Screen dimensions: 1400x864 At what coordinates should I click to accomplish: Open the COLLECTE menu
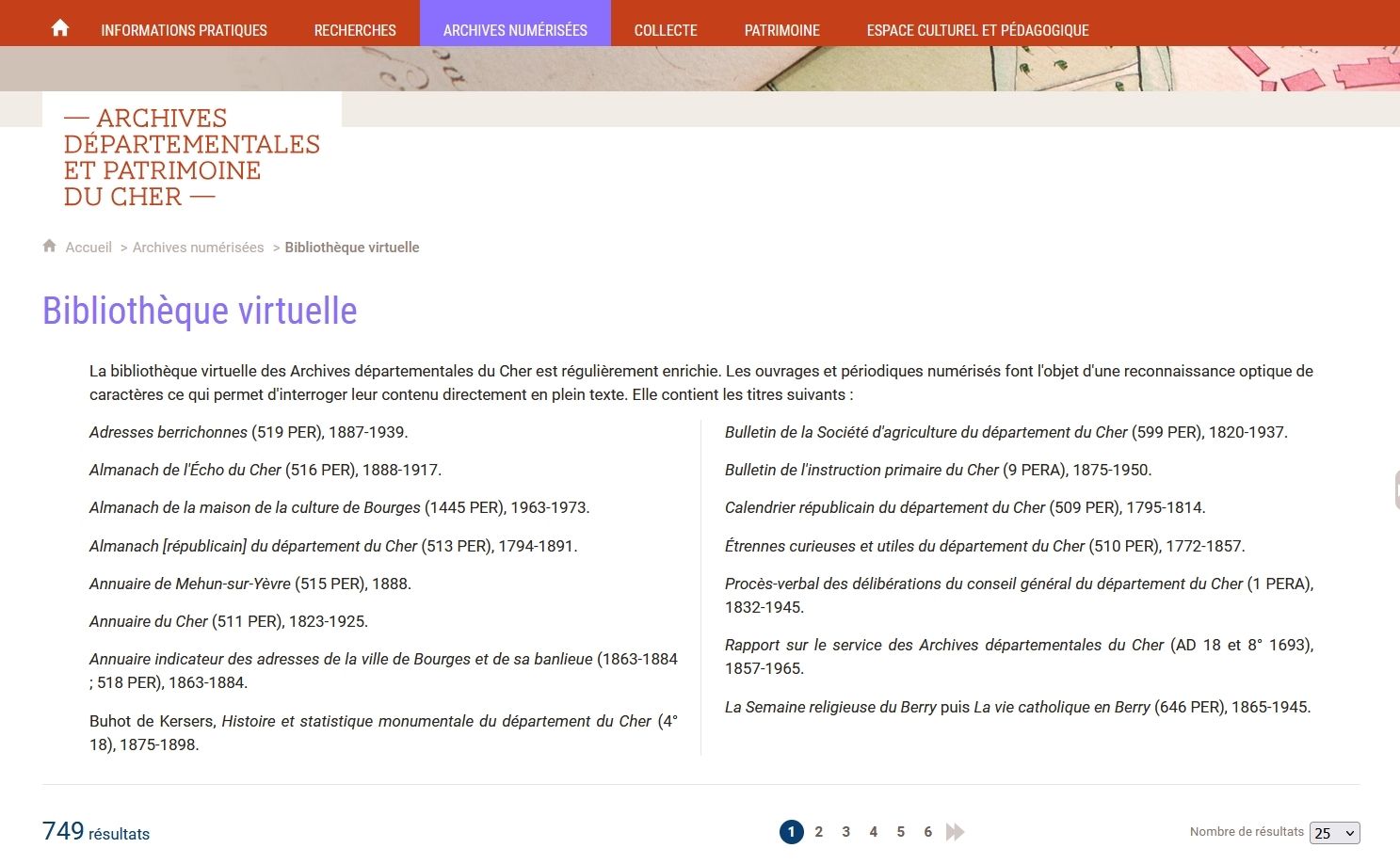click(x=666, y=30)
